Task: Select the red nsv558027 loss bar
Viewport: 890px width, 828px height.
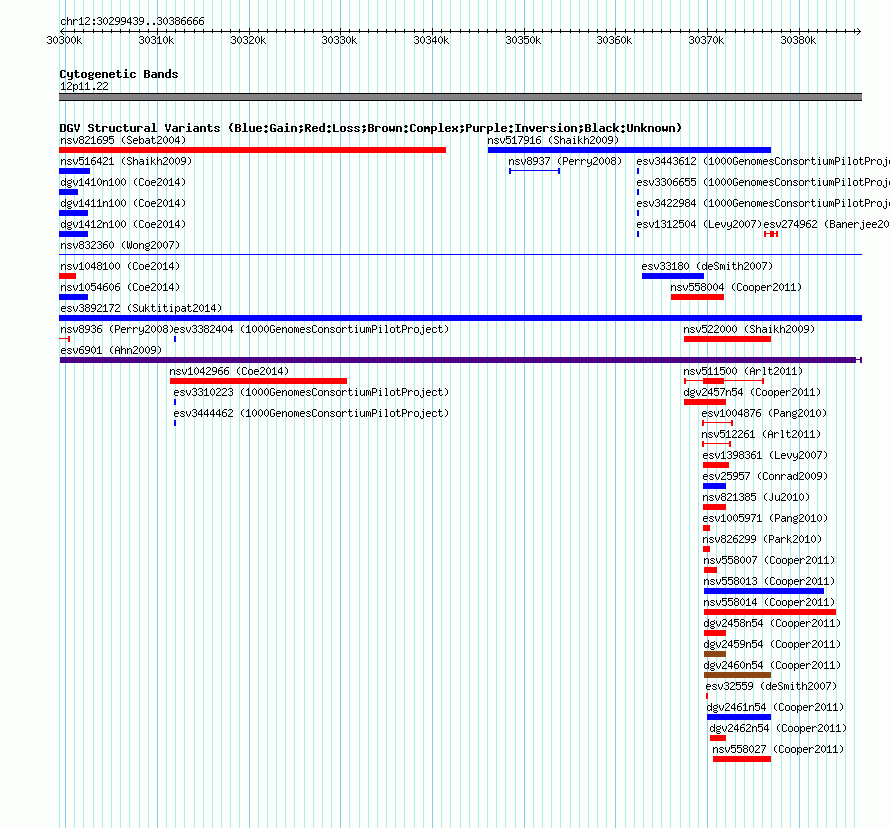Action: point(742,759)
